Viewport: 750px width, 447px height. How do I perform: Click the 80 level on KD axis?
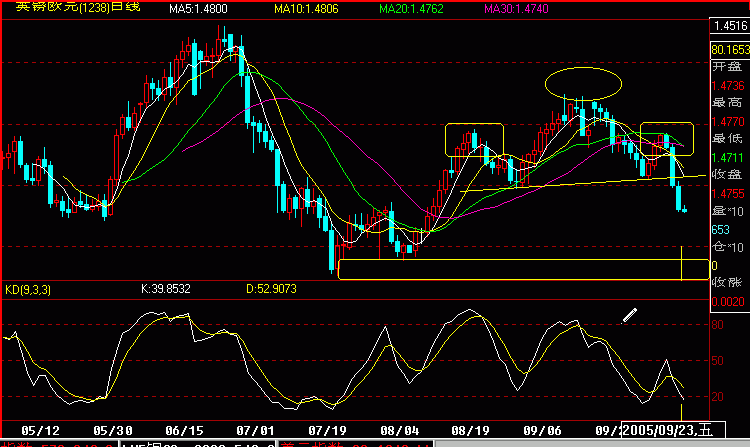tap(717, 325)
